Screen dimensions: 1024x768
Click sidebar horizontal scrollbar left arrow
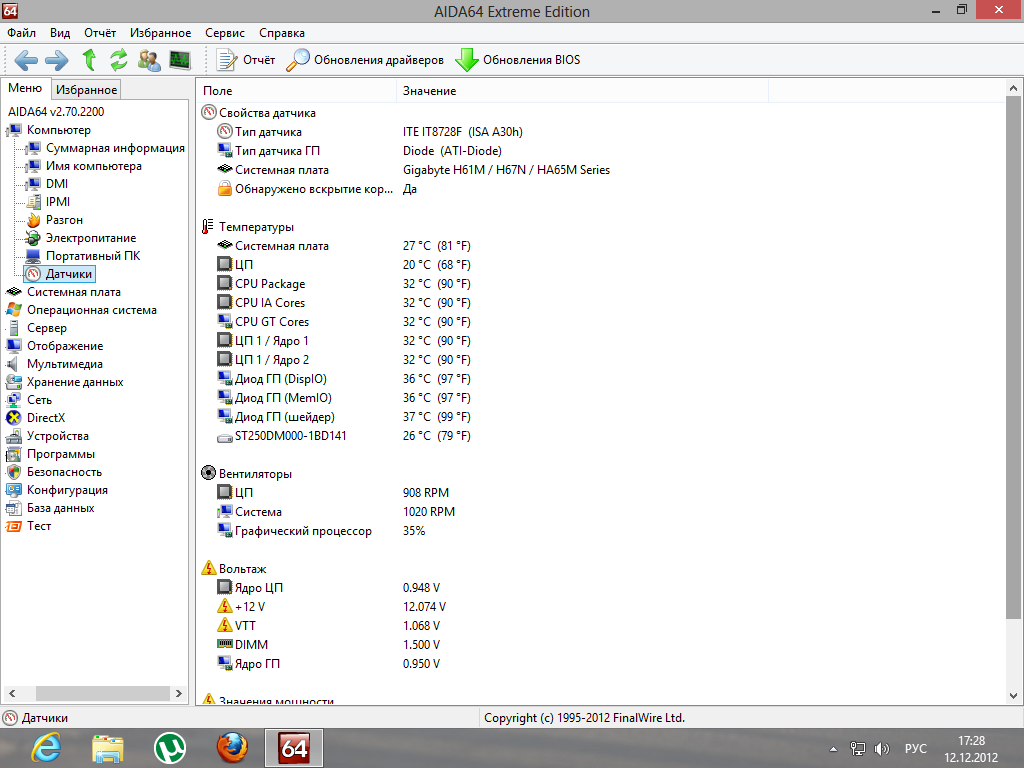[x=12, y=694]
